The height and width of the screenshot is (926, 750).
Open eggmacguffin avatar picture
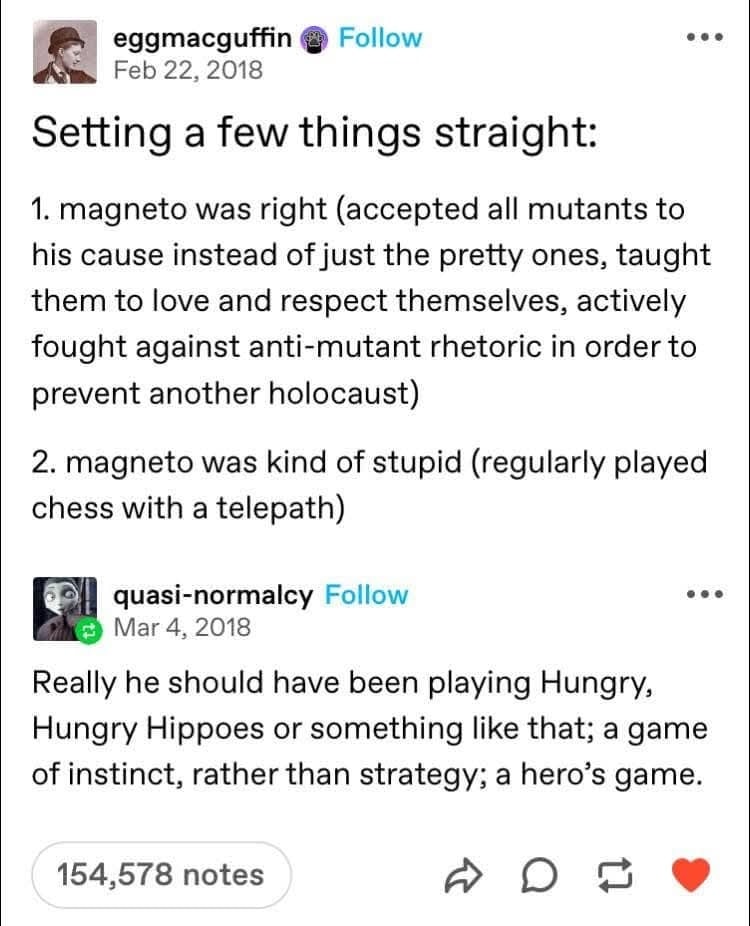click(64, 52)
